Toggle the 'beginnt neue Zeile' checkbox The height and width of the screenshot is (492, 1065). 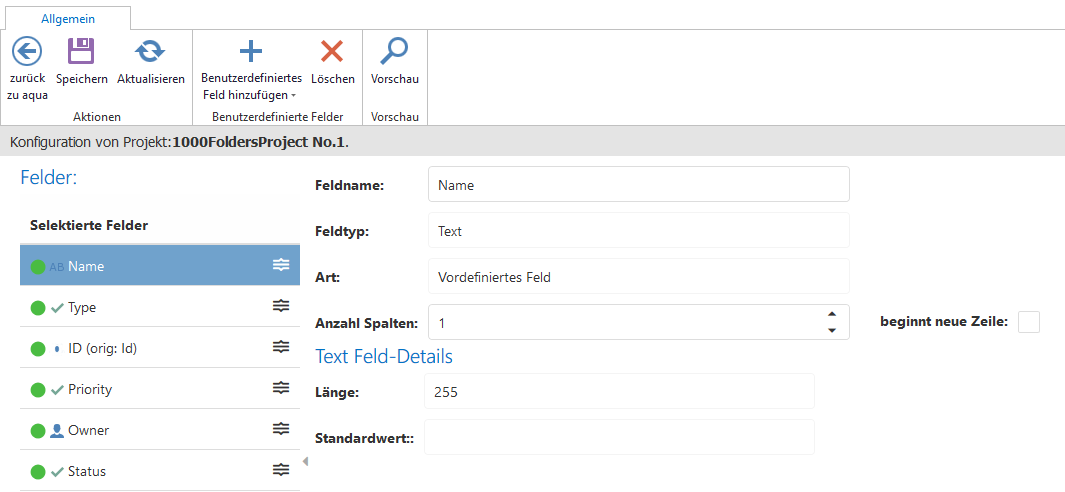click(x=1028, y=322)
